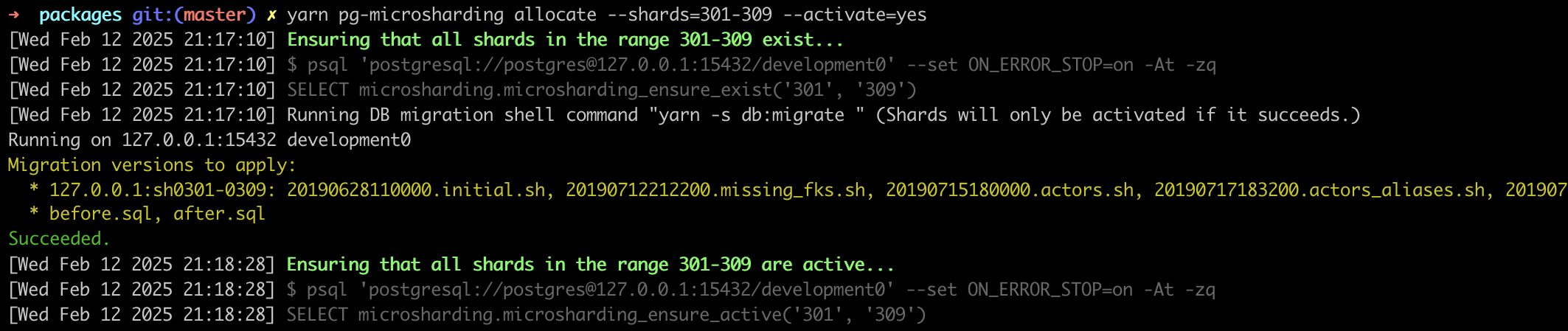
Task: Click the microsharding_ensure_active SELECT statement
Action: point(606,315)
